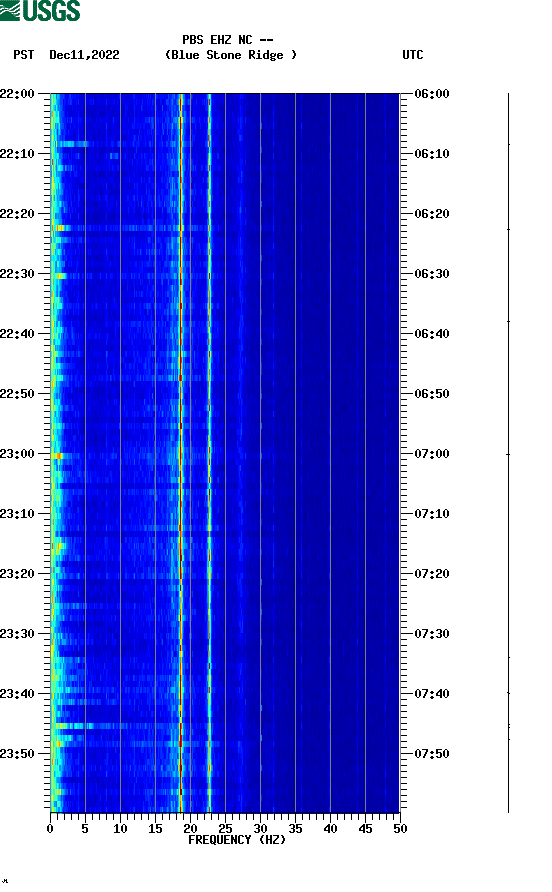The width and height of the screenshot is (552, 892).
Task: Click the 07:20 UTC time label
Action: point(432,574)
